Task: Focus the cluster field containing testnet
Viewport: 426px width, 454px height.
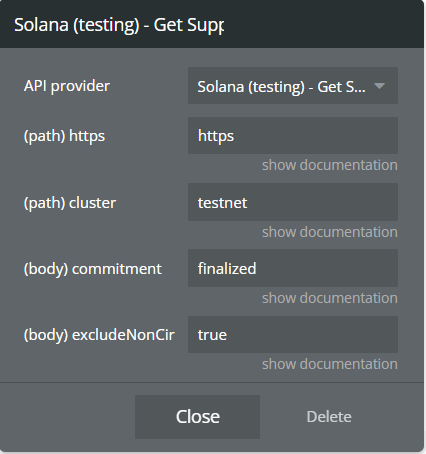Action: coord(293,202)
